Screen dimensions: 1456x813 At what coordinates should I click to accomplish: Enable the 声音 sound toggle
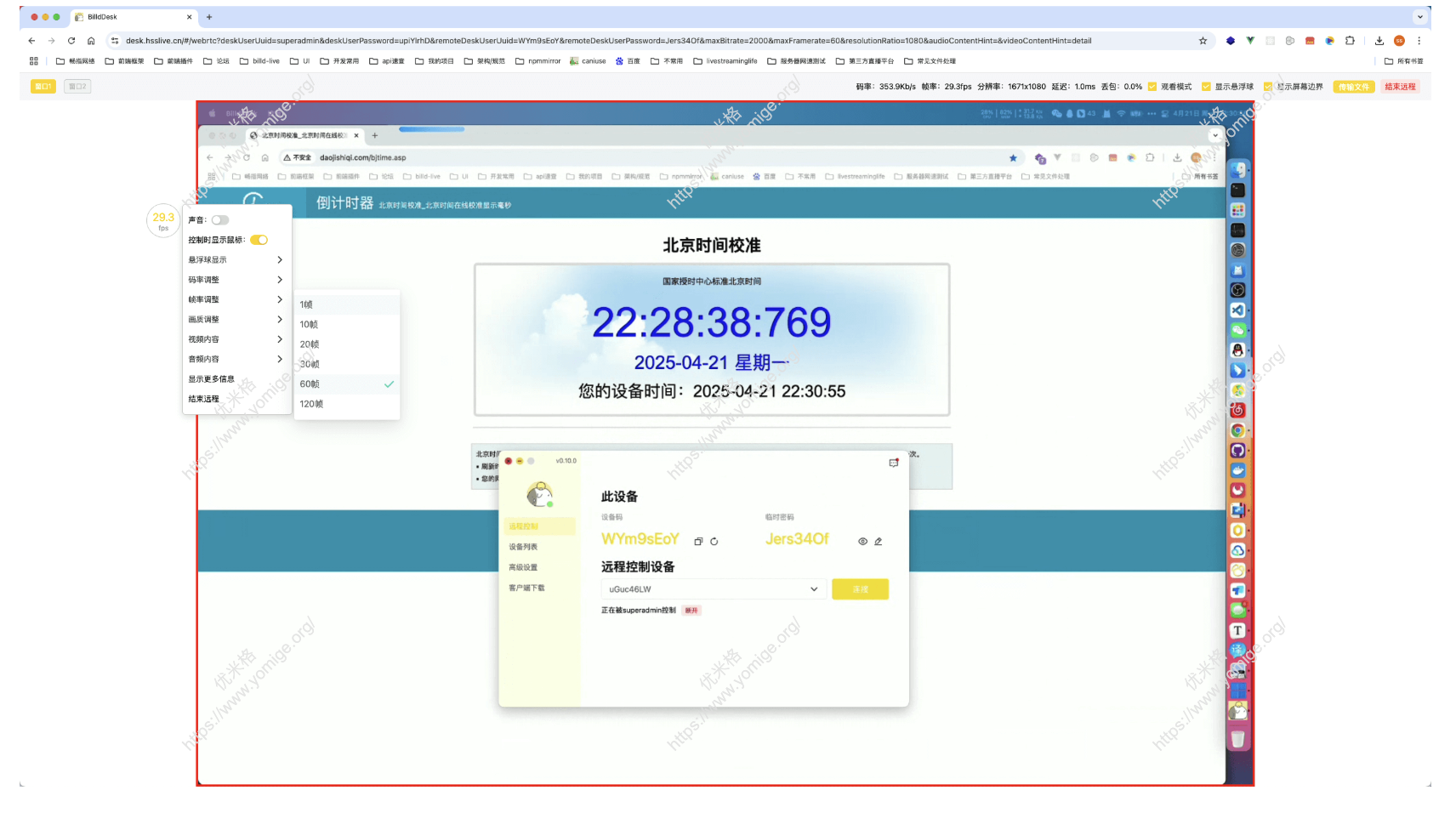click(220, 219)
